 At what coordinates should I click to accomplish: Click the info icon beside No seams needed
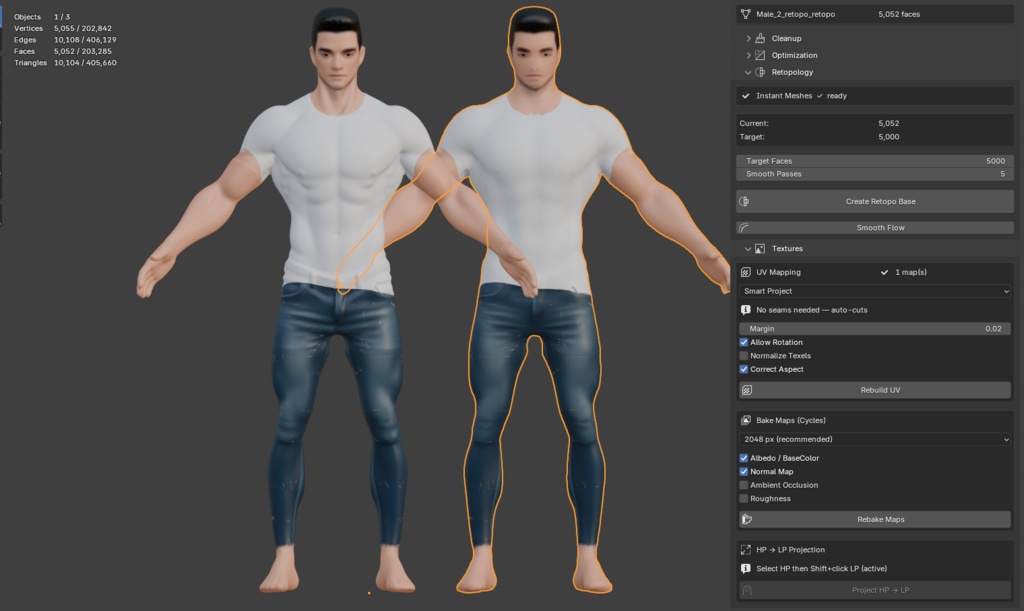[x=746, y=310]
